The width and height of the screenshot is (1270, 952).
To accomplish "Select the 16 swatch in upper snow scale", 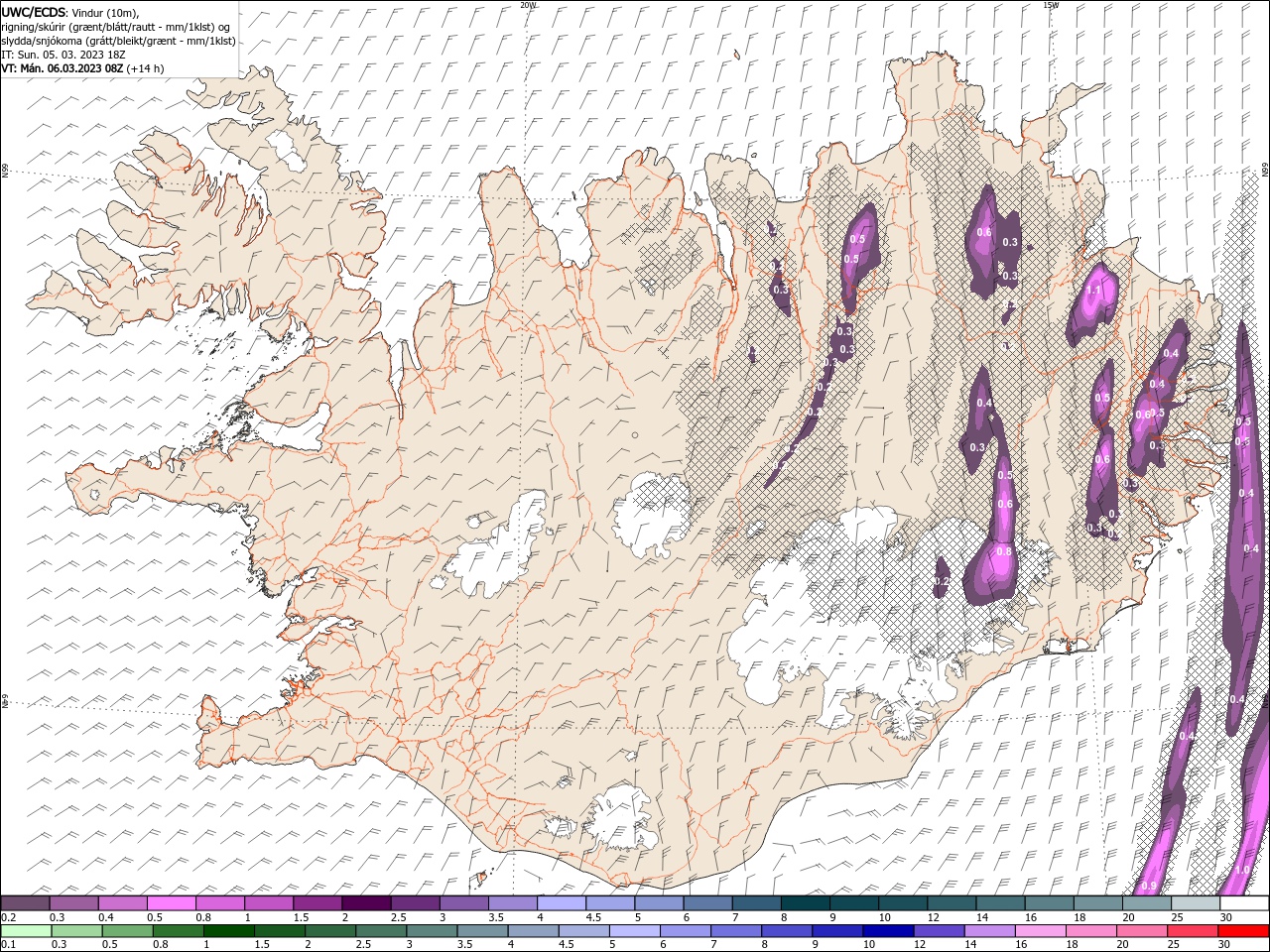I will coord(1049,903).
